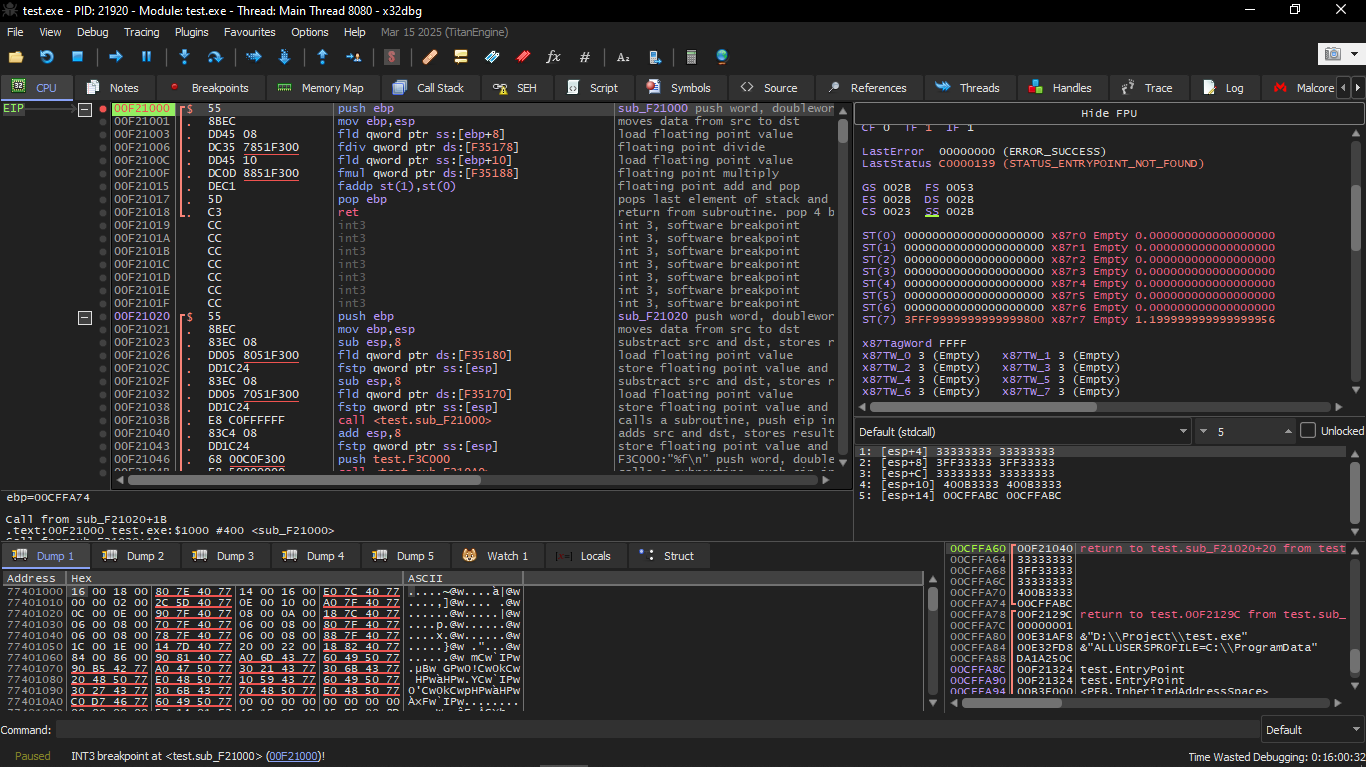This screenshot has height=767, width=1366.
Task: Click into the Command input field
Action: coord(650,730)
